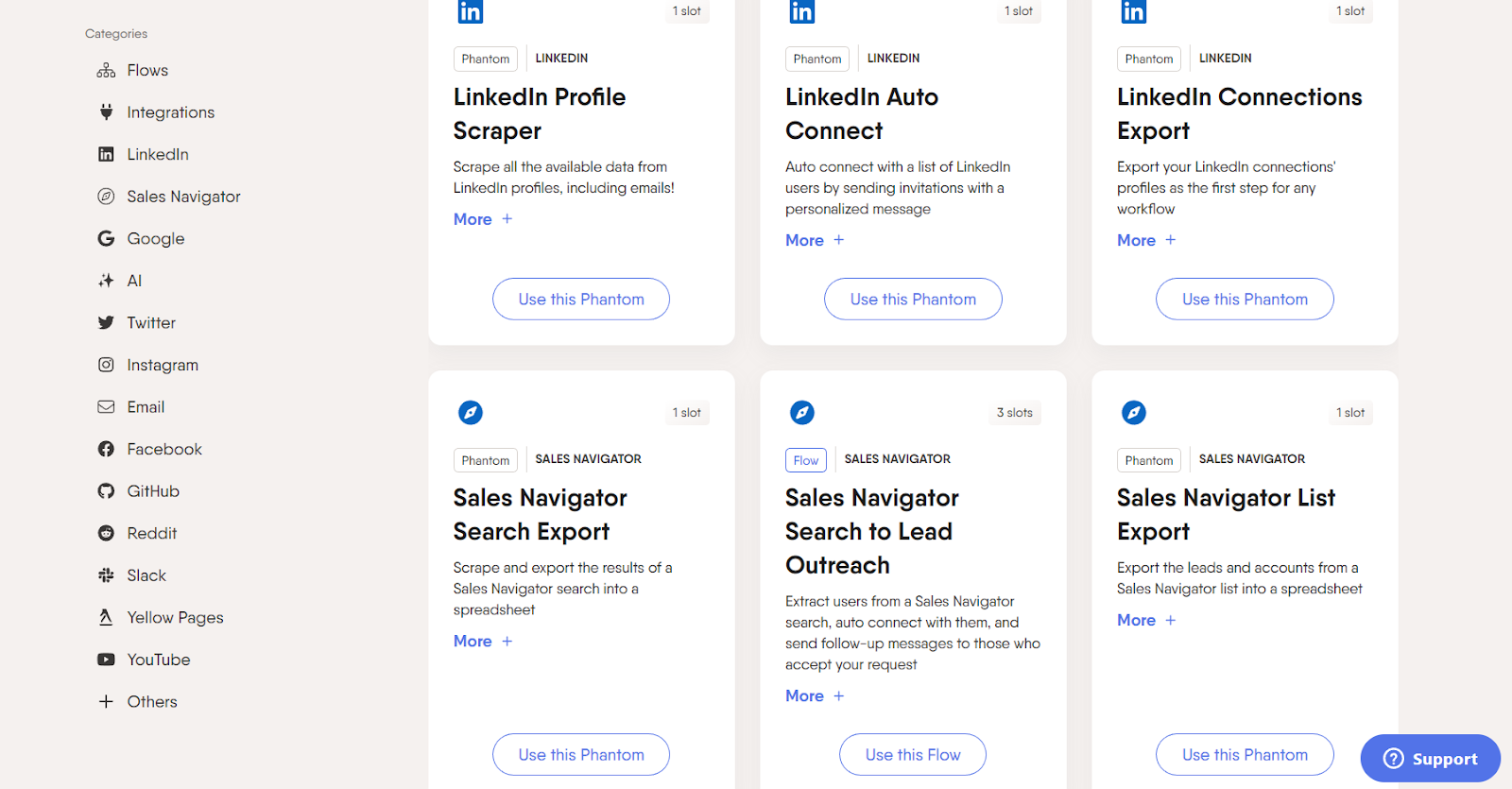Click the Facebook icon
This screenshot has width=1512, height=789.
tap(106, 449)
